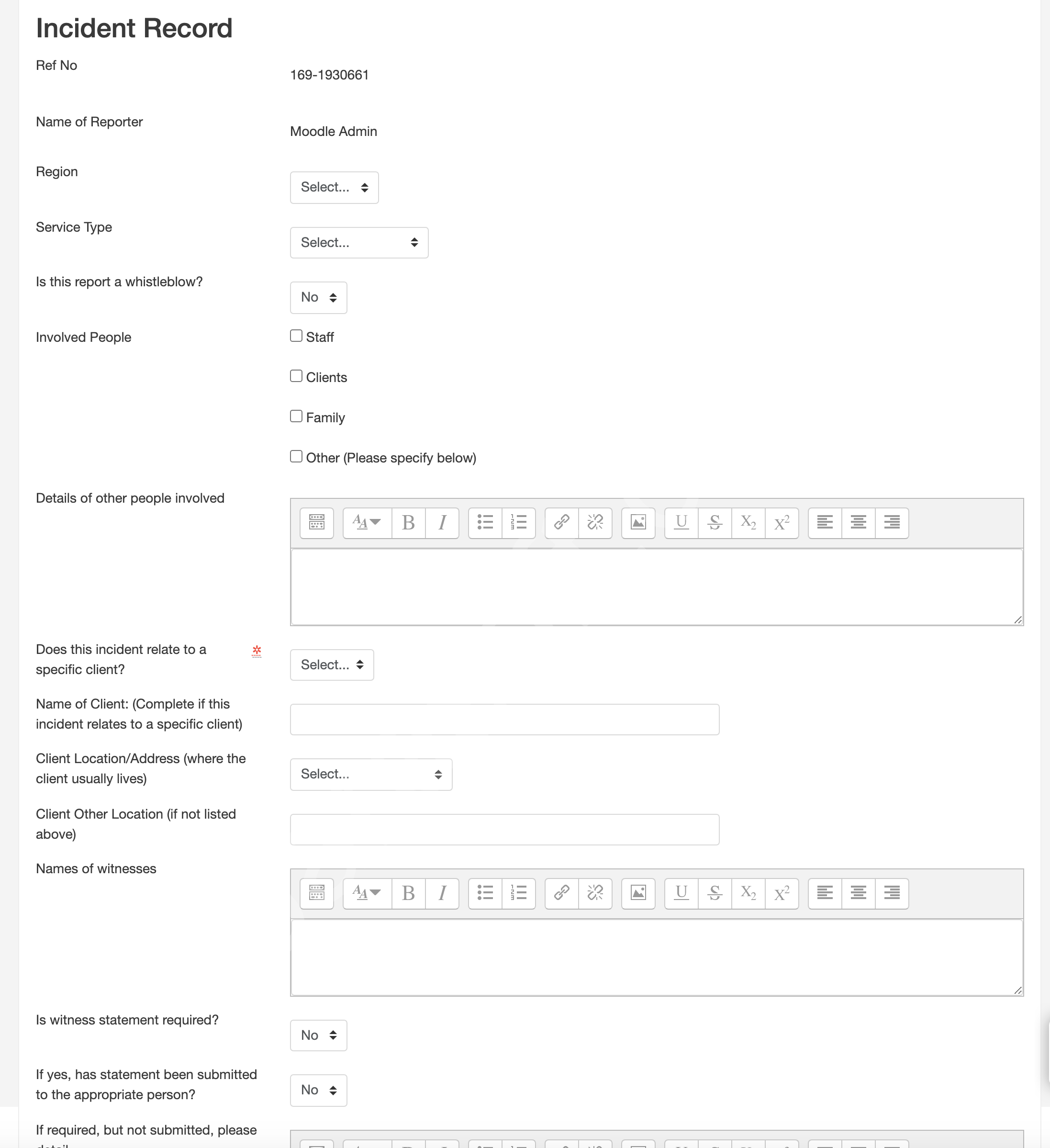Viewport: 1050px width, 1148px height.
Task: Click reference number 169-1930661
Action: 330,75
